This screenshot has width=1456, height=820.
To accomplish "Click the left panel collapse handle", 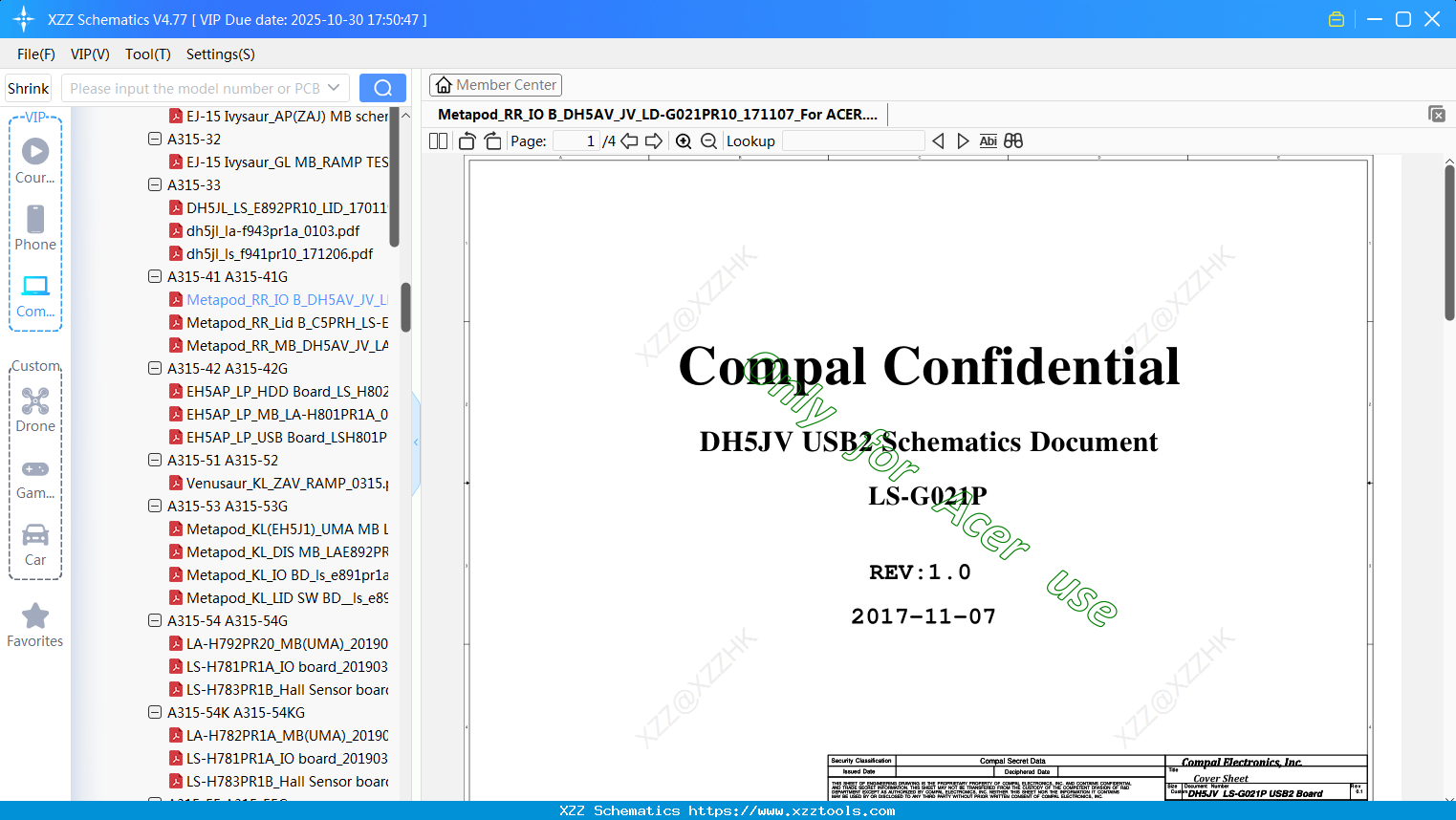I will [x=416, y=442].
